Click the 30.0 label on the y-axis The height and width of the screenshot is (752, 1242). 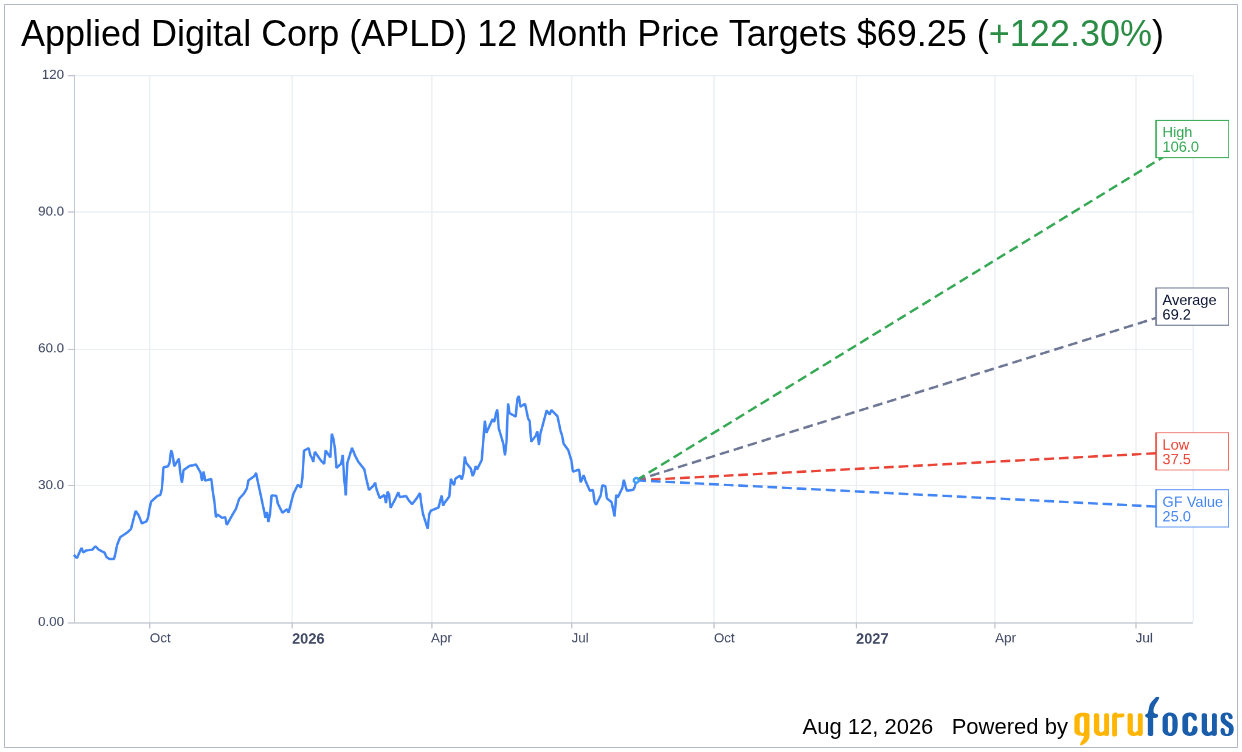[x=51, y=485]
